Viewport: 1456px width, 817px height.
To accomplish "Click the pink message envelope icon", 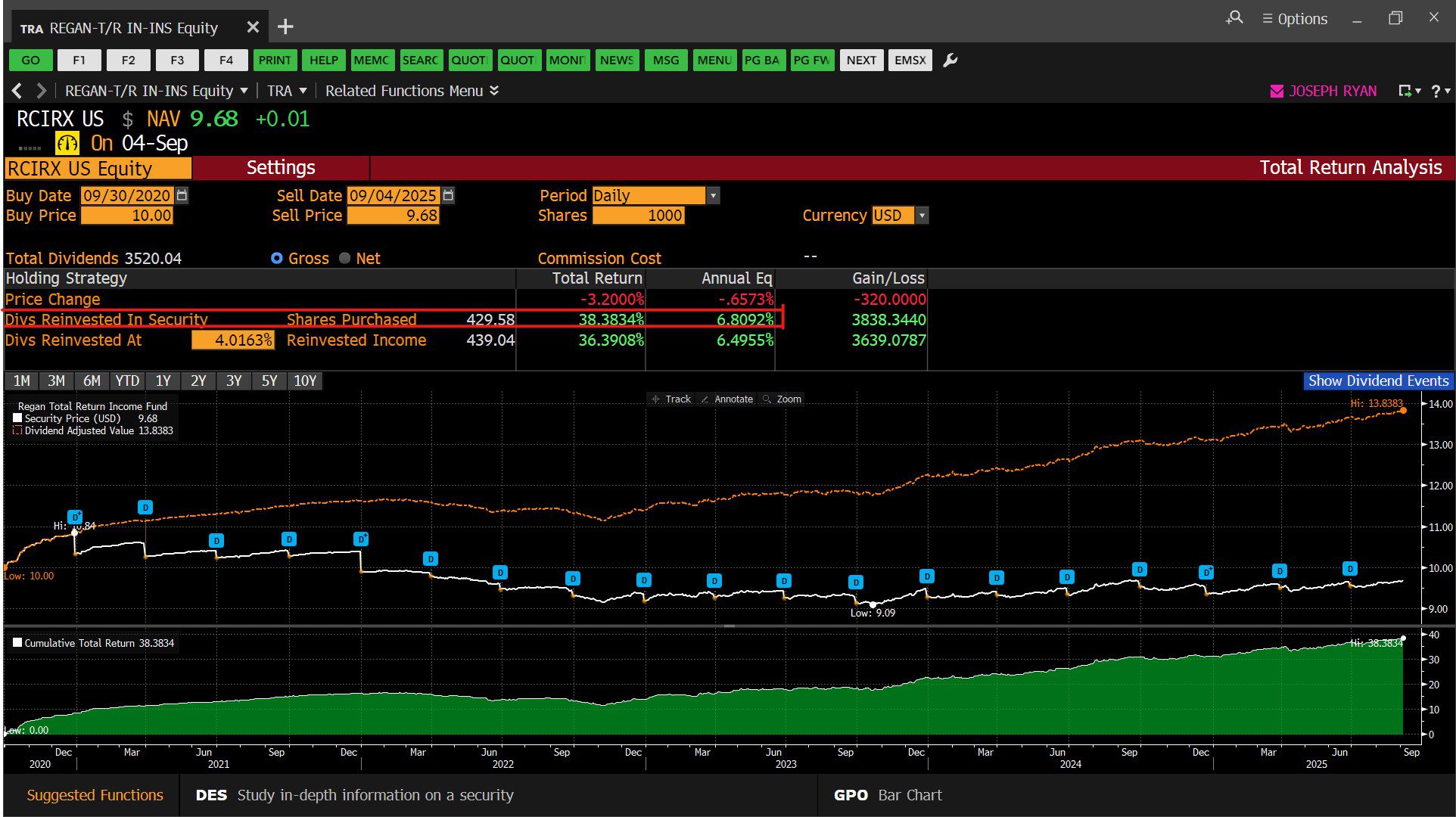I will coord(1277,91).
